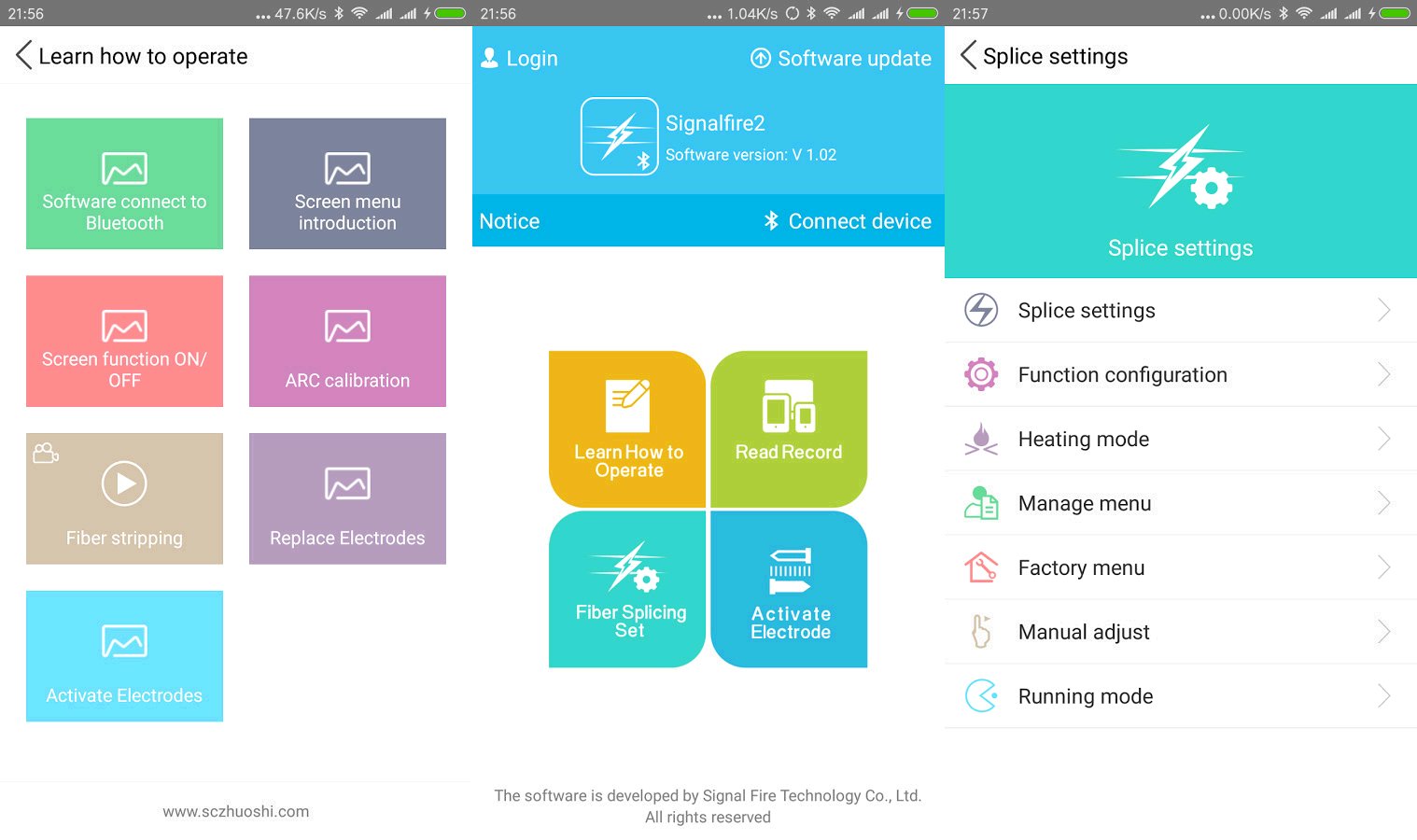Expand the Manage menu arrow
The height and width of the screenshot is (840, 1417).
(x=1383, y=504)
